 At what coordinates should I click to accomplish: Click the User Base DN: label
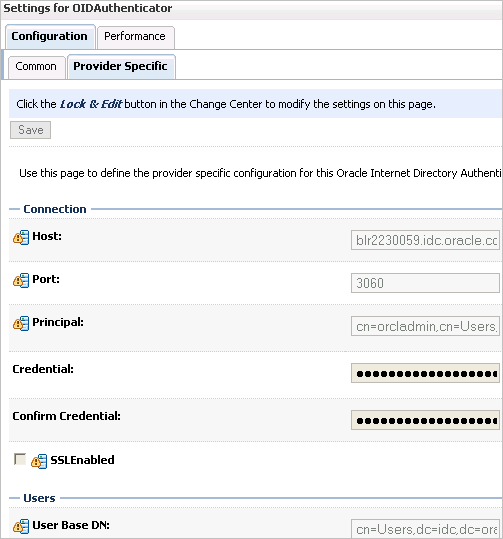pyautogui.click(x=71, y=525)
